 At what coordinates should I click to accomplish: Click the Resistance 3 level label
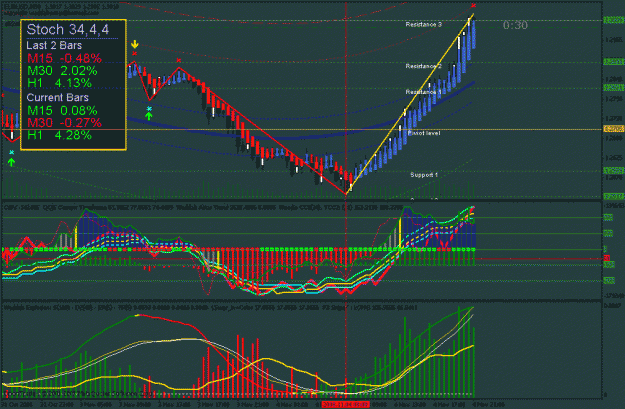(424, 25)
